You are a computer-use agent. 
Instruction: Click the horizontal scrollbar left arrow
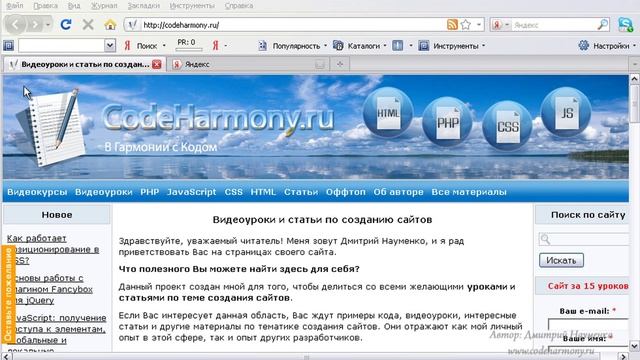(6, 356)
